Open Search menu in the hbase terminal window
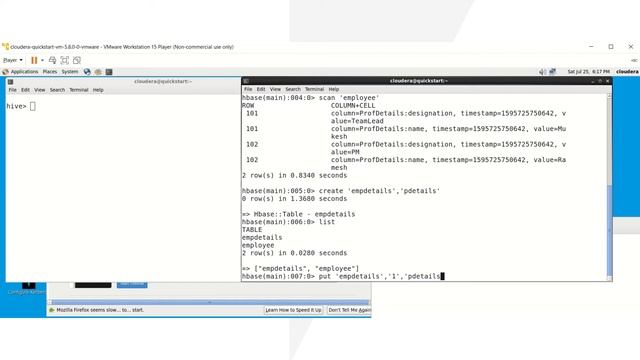This screenshot has height=360, width=640. coord(293,89)
